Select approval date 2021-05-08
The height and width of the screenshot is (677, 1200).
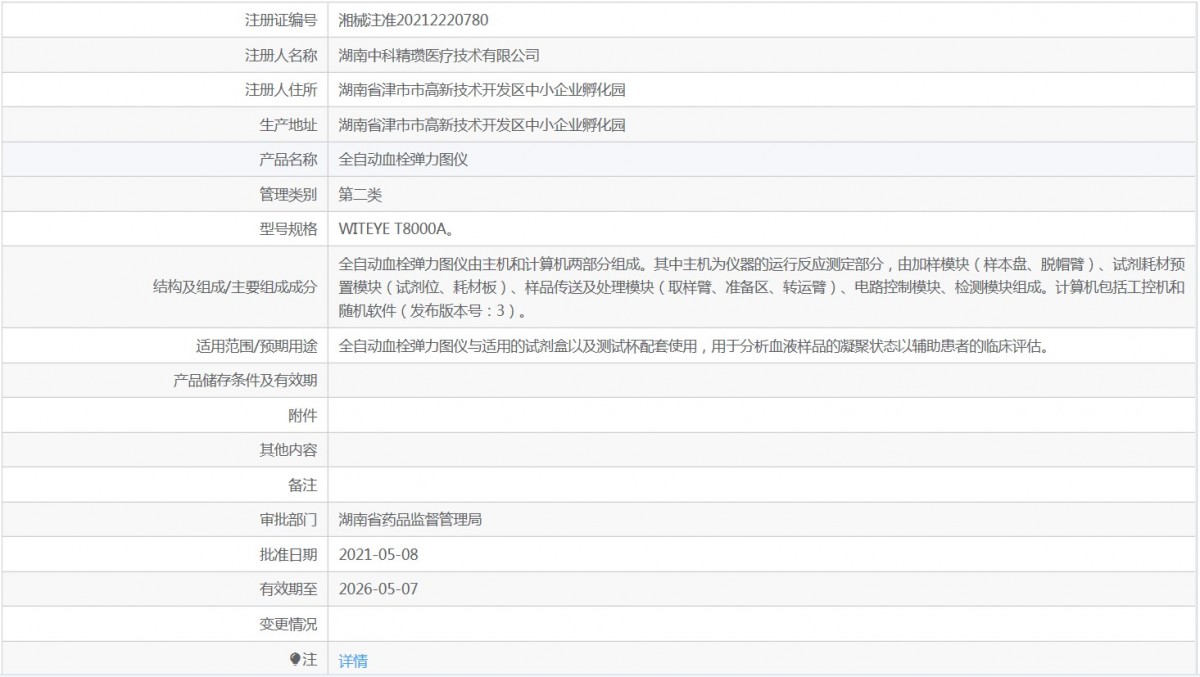(378, 555)
